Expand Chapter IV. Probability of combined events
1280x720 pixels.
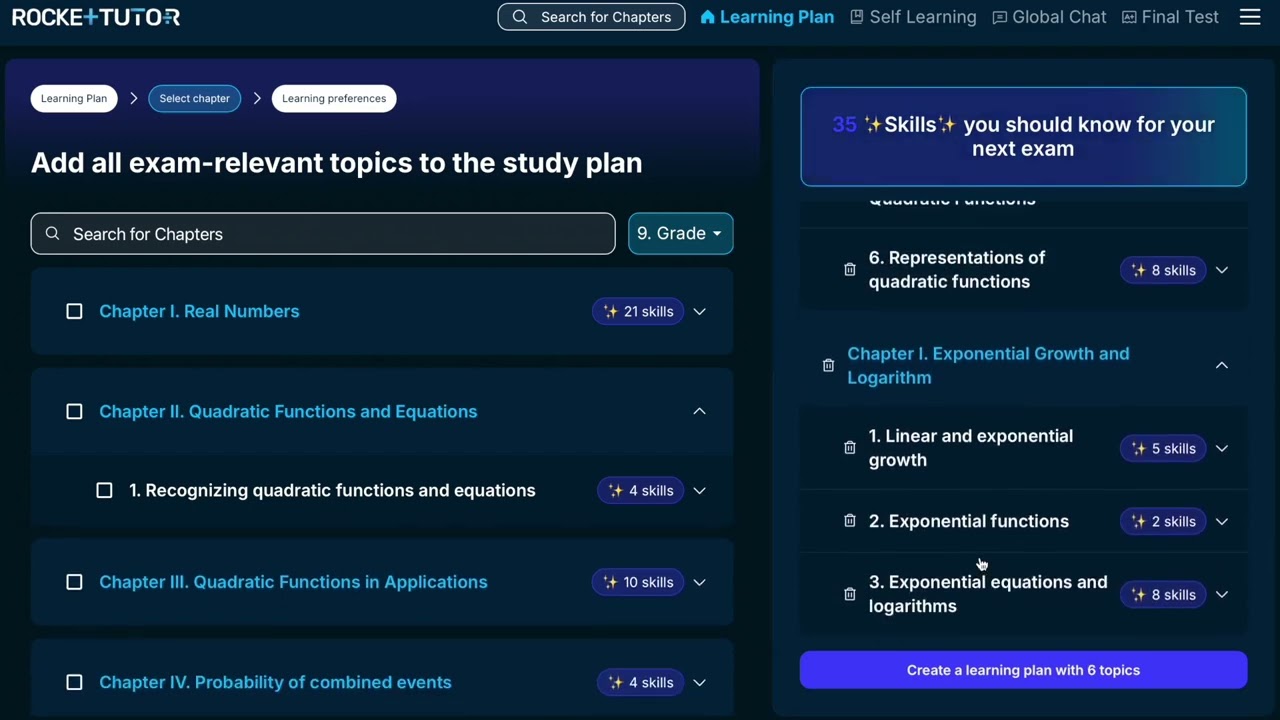coord(700,682)
